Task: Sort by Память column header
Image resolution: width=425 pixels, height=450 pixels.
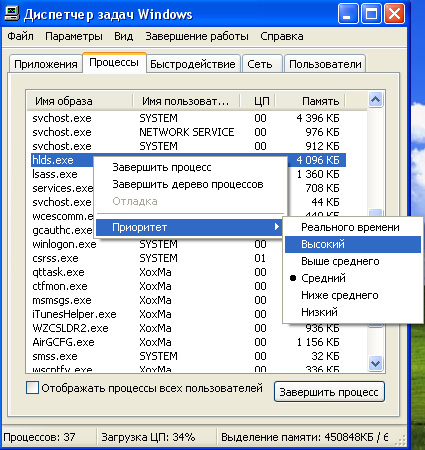Action: 310,101
